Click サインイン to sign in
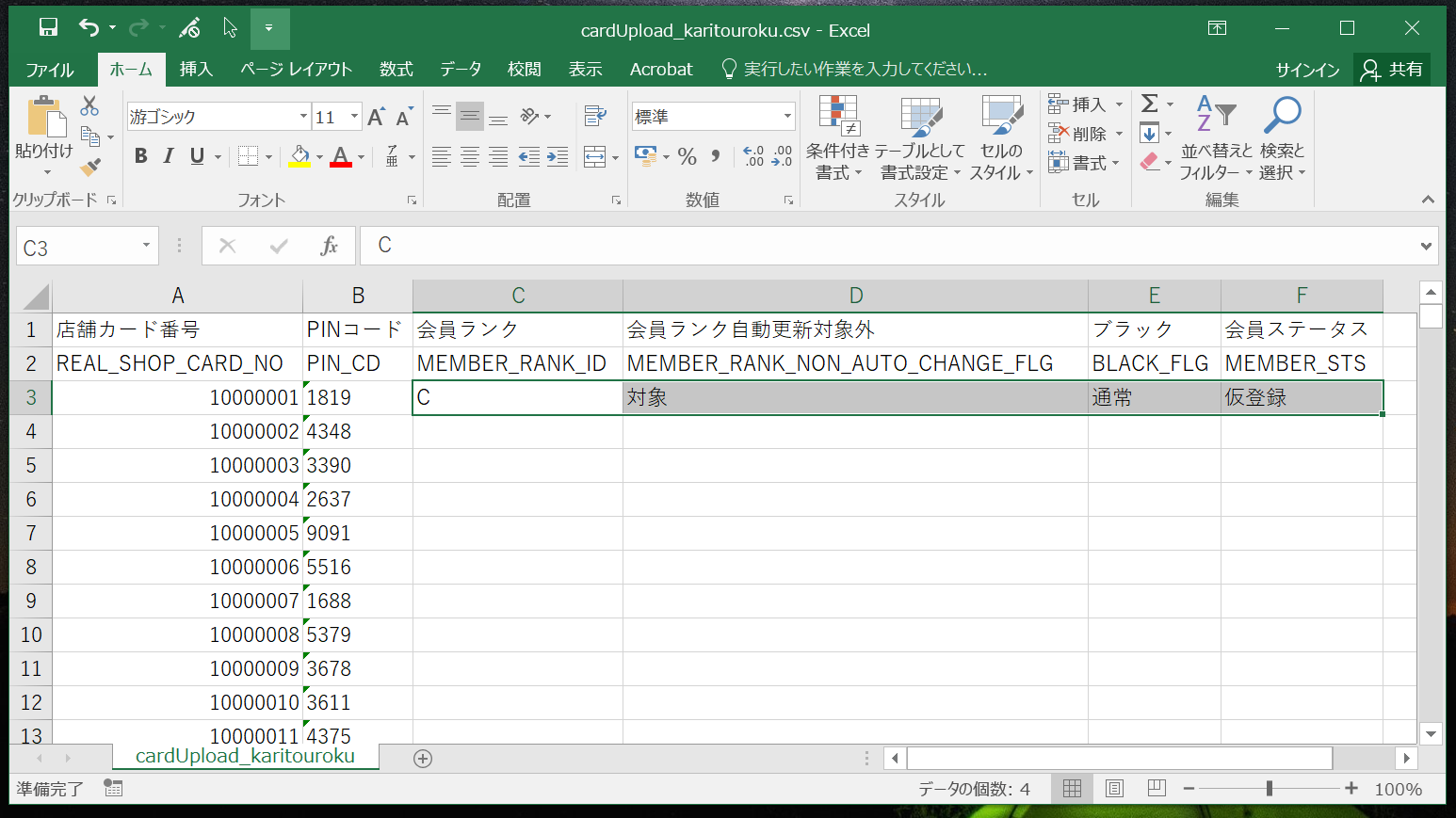 pyautogui.click(x=1307, y=70)
